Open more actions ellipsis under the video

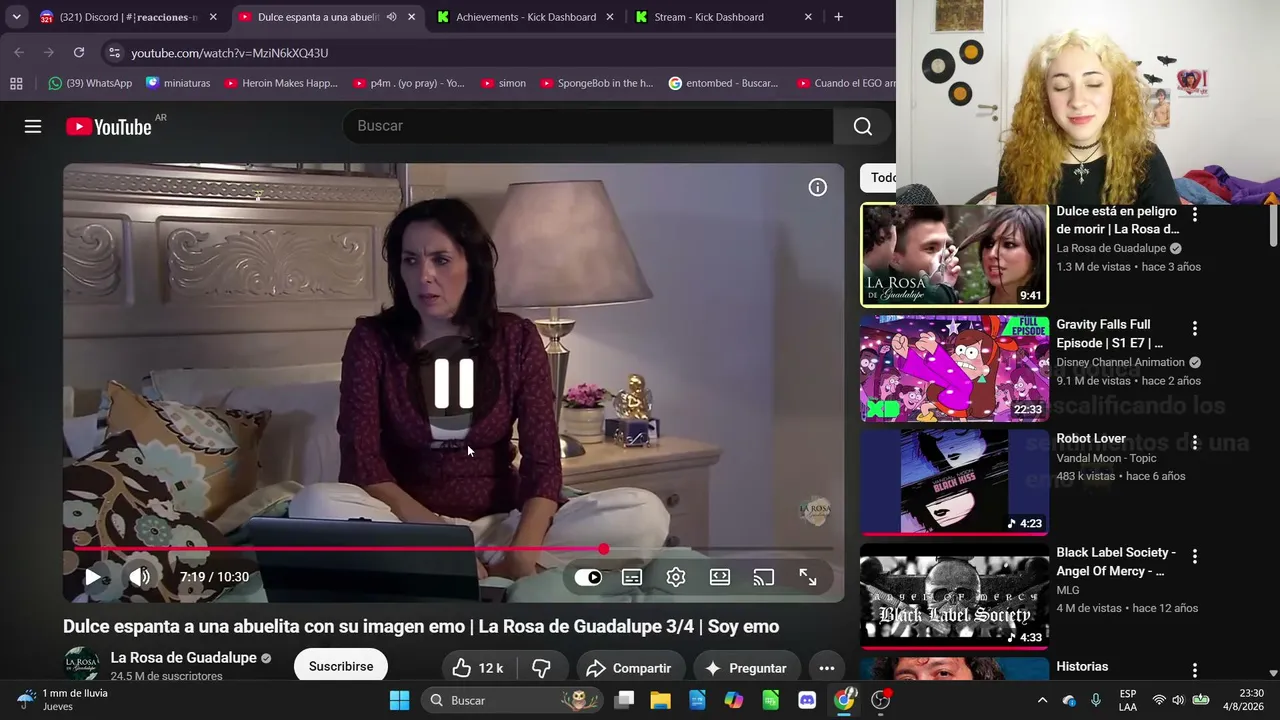[x=827, y=668]
